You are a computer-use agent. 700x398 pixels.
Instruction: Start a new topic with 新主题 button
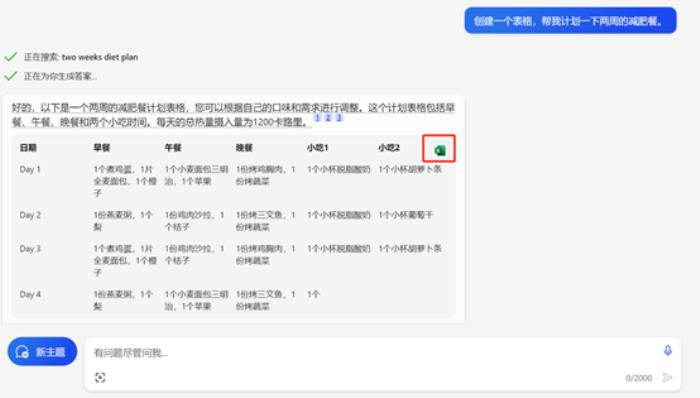coord(42,352)
